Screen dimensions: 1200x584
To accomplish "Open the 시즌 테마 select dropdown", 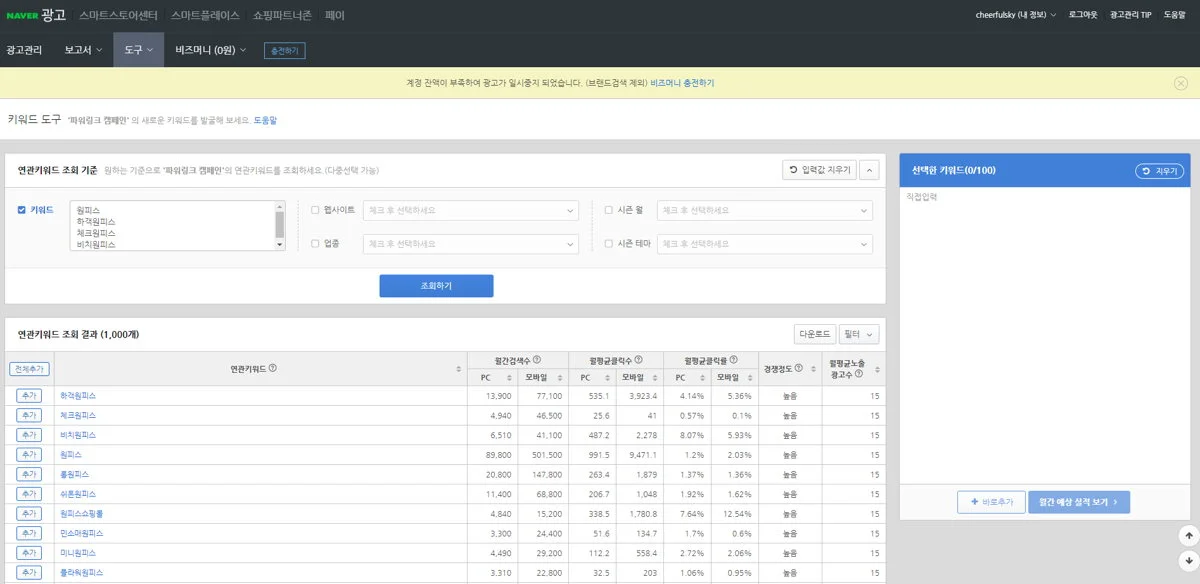I will [765, 244].
